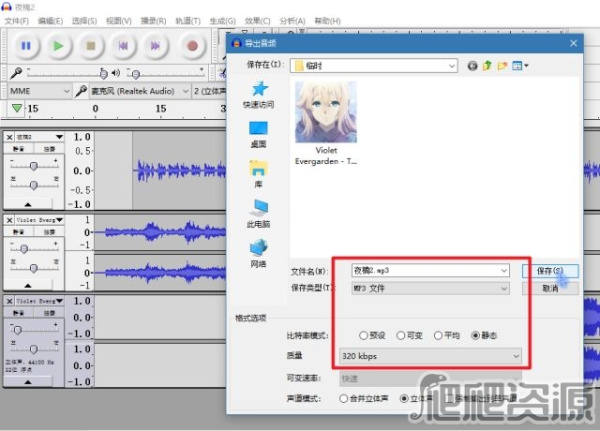This screenshot has width=600, height=431.
Task: Click the Stop transport button
Action: pos(91,46)
